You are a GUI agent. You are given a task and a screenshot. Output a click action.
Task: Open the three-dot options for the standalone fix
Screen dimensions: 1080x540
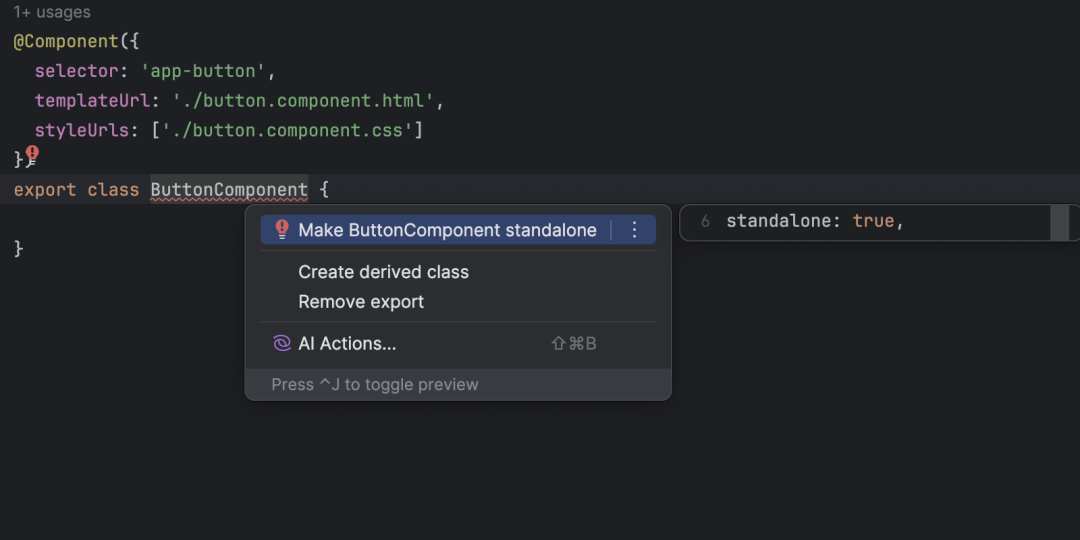pyautogui.click(x=634, y=230)
